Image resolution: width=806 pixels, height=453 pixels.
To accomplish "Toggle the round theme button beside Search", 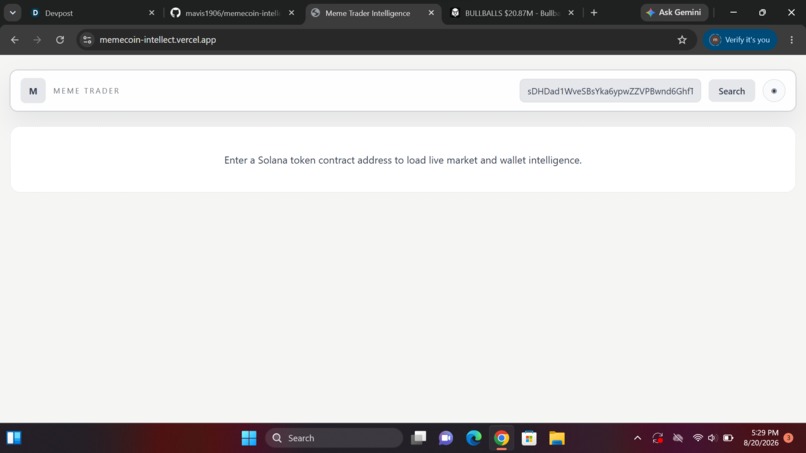I will tap(774, 91).
